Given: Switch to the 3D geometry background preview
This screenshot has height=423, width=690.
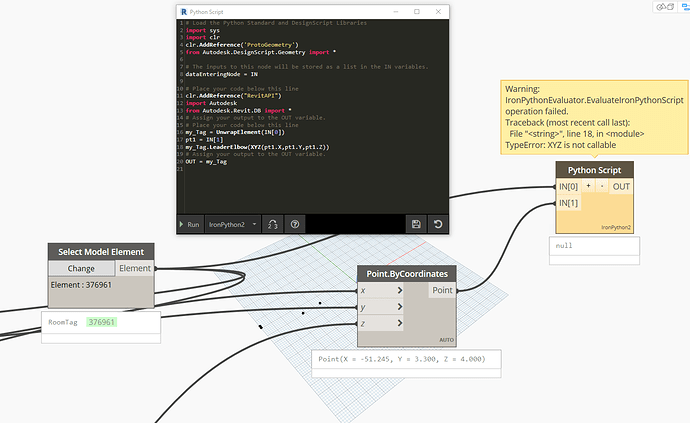Looking at the screenshot, I should [x=665, y=7].
